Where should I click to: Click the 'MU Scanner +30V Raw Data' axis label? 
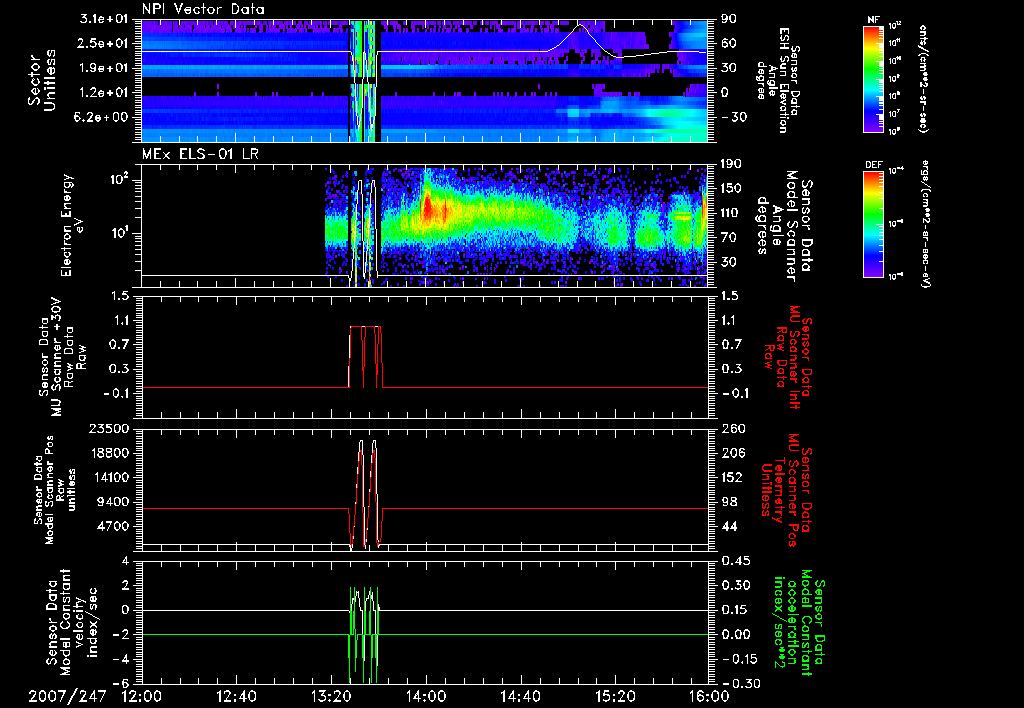click(x=63, y=357)
